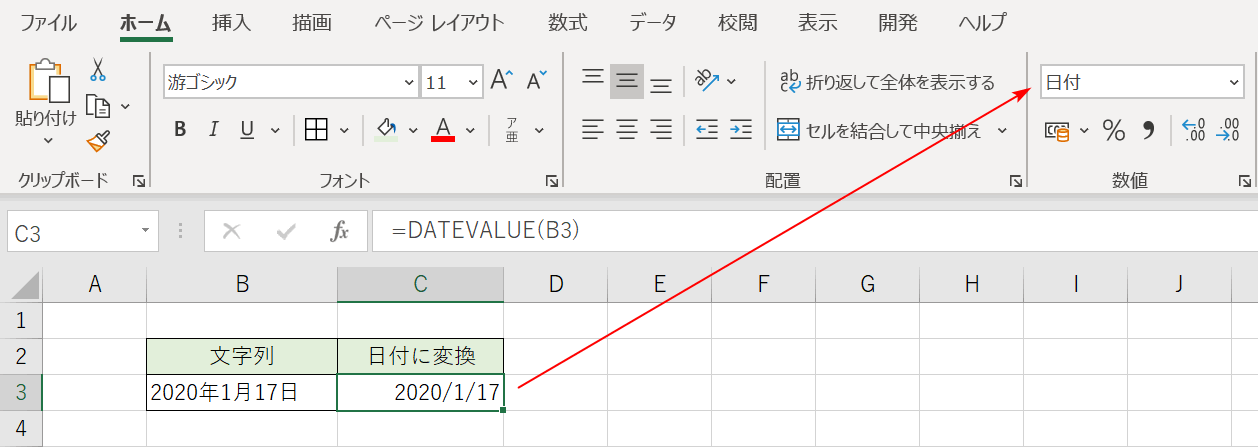This screenshot has width=1258, height=447.
Task: Switch to the データ tab
Action: 653,22
